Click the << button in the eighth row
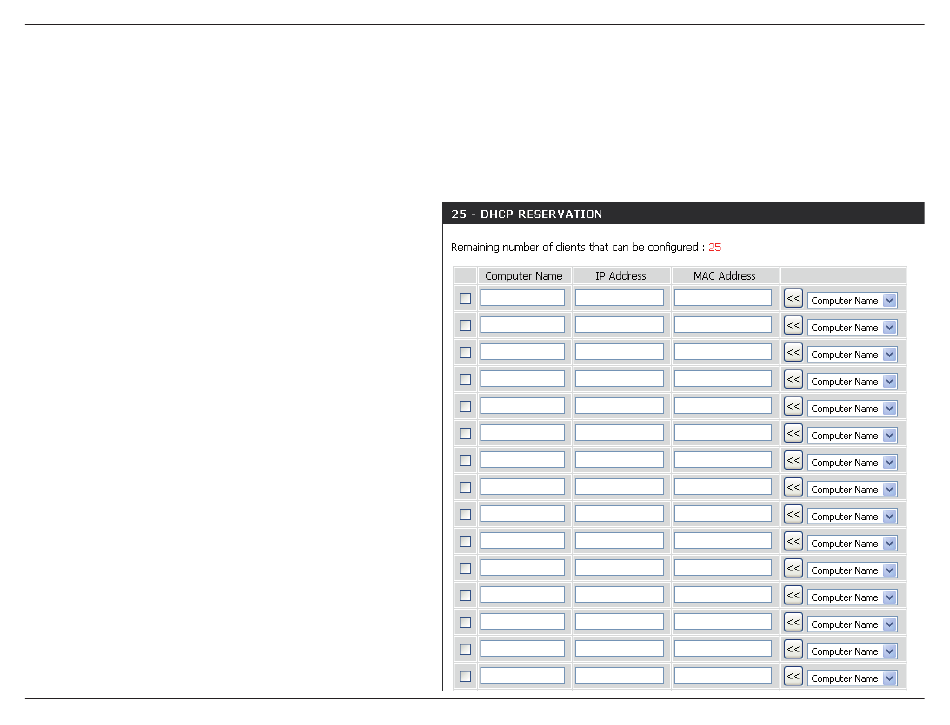Viewport: 950px width, 725px height. pyautogui.click(x=793, y=487)
